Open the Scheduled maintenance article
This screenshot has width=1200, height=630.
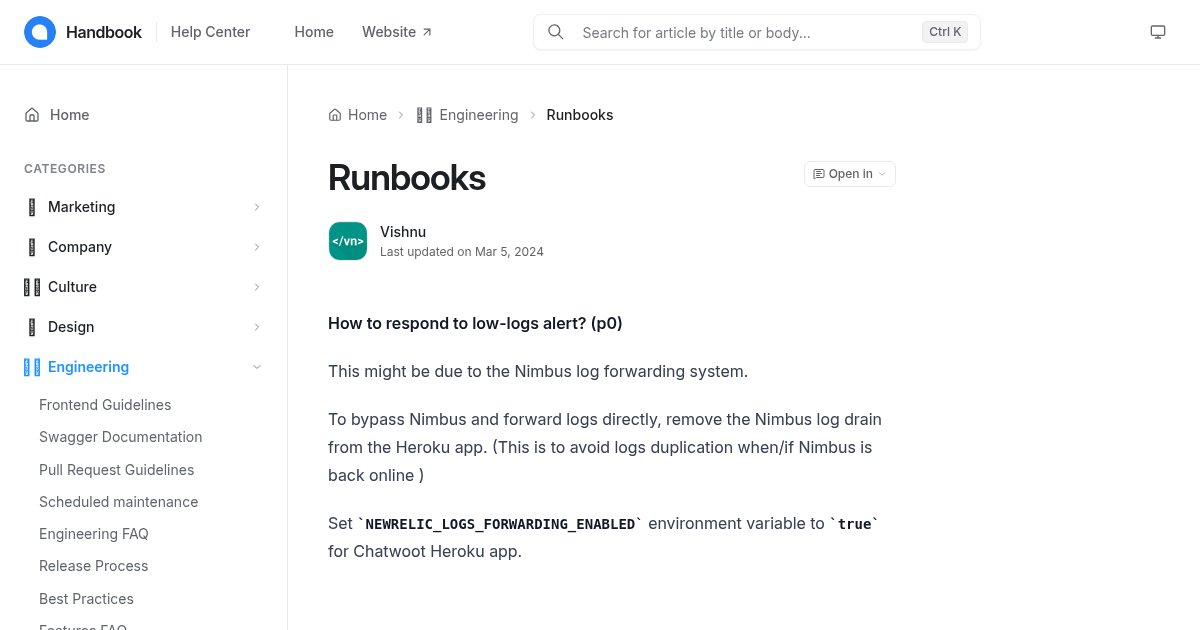coord(119,502)
